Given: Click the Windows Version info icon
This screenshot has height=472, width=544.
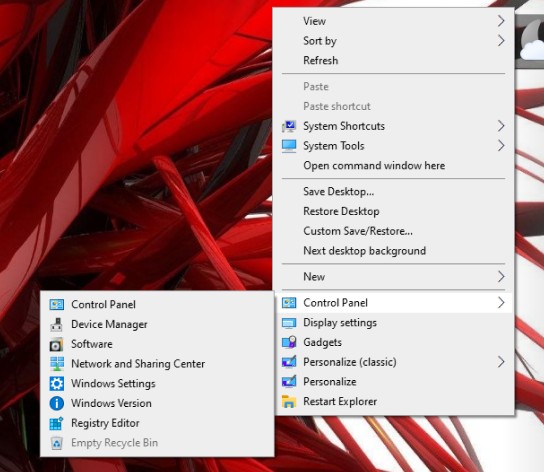Looking at the screenshot, I should coord(57,403).
